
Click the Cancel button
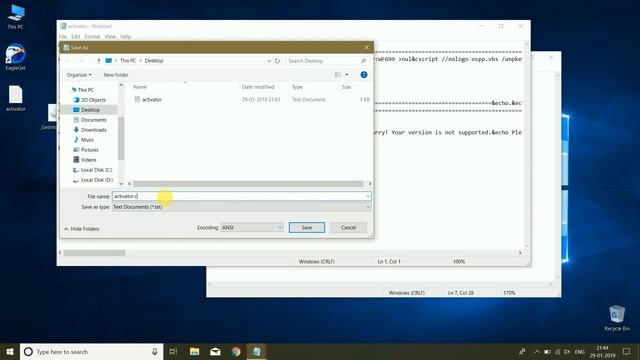tap(348, 227)
